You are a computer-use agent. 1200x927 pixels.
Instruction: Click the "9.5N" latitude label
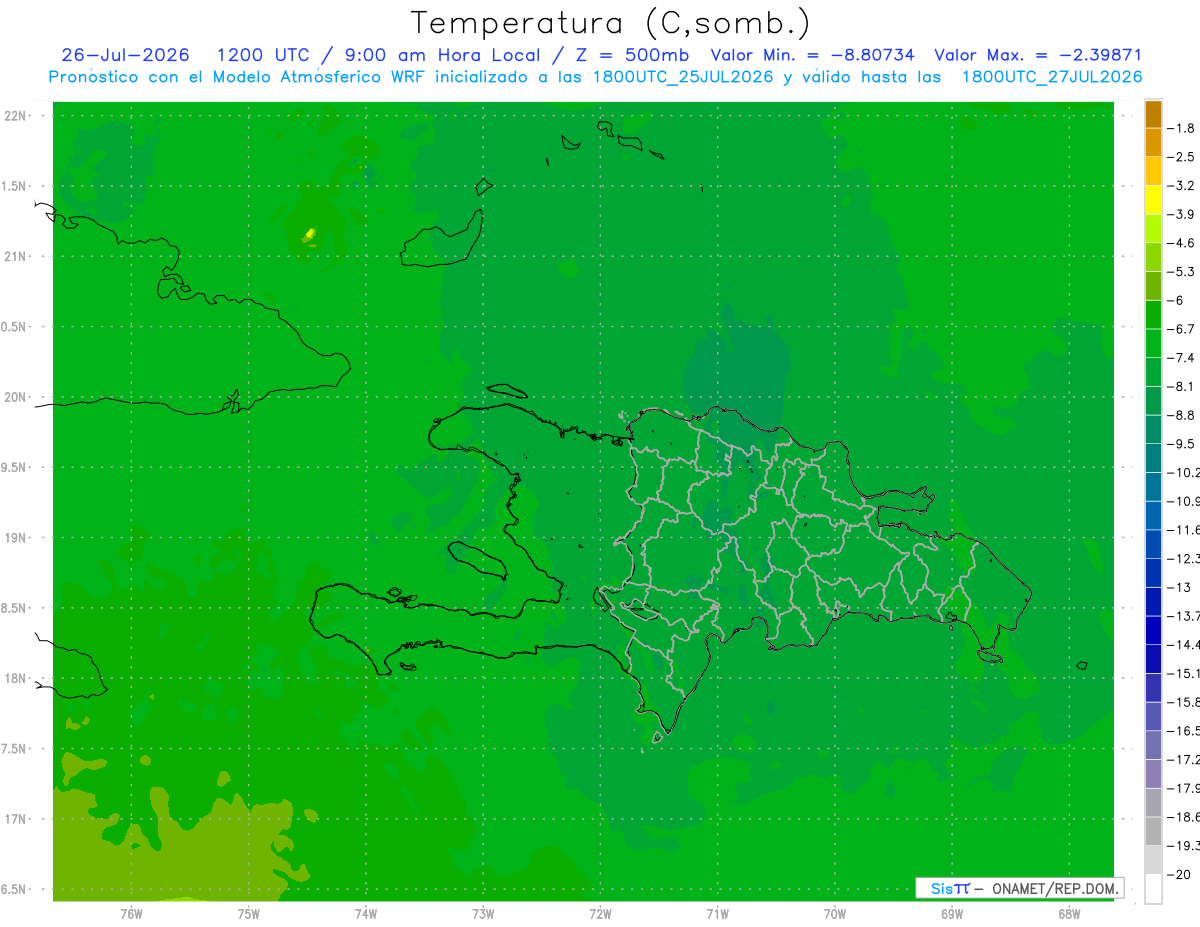(14, 468)
